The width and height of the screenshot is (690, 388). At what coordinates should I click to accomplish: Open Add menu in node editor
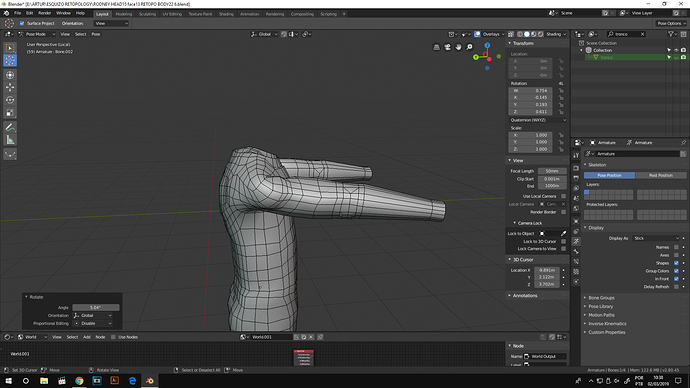click(87, 337)
